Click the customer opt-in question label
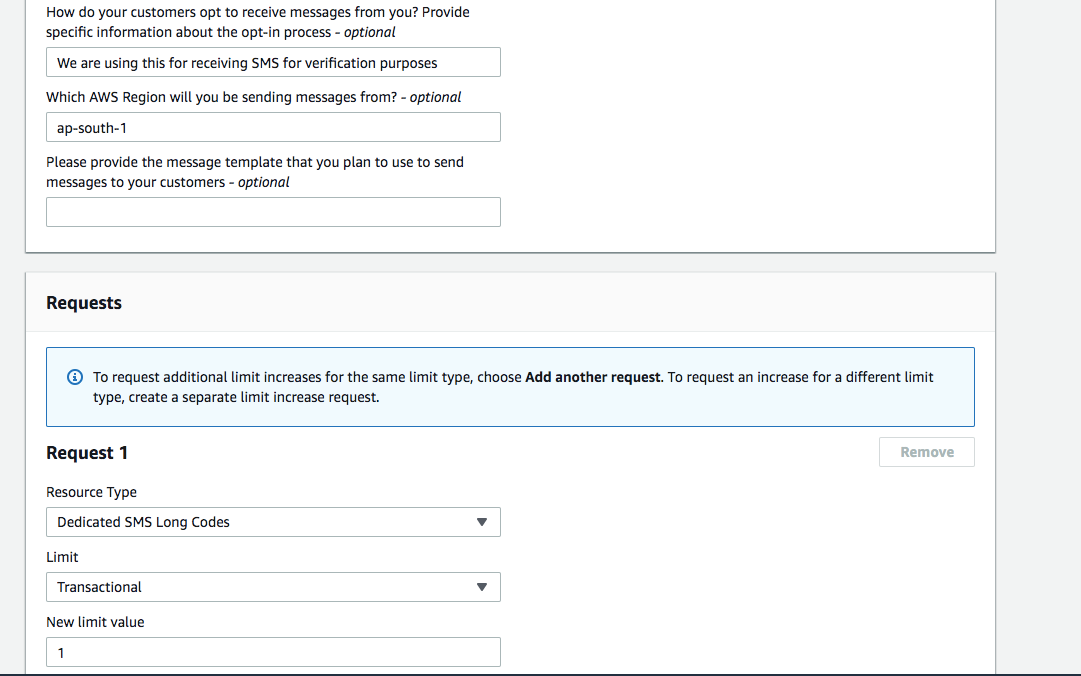Image resolution: width=1081 pixels, height=676 pixels. tap(258, 22)
